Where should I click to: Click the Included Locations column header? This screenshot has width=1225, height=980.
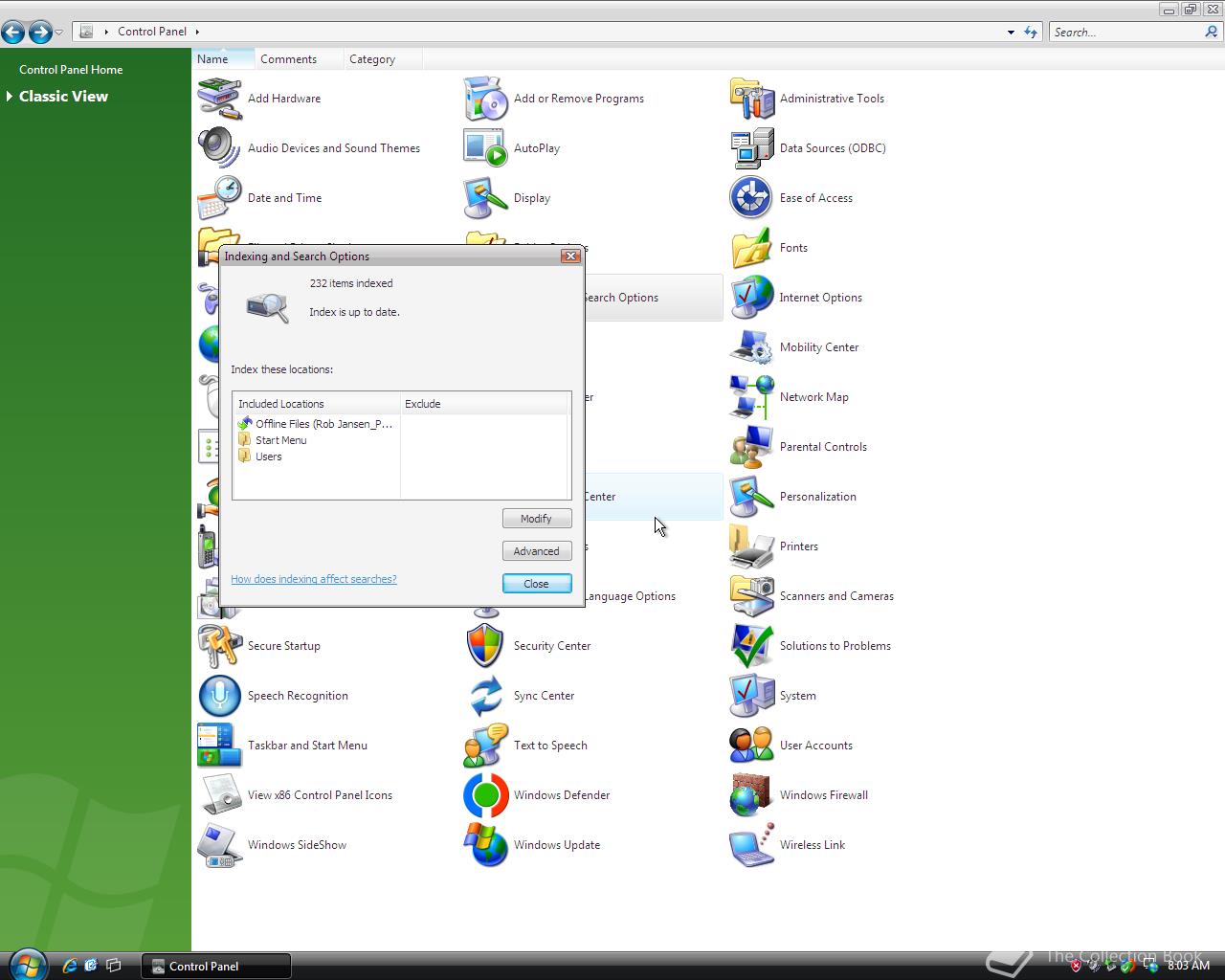coord(317,404)
